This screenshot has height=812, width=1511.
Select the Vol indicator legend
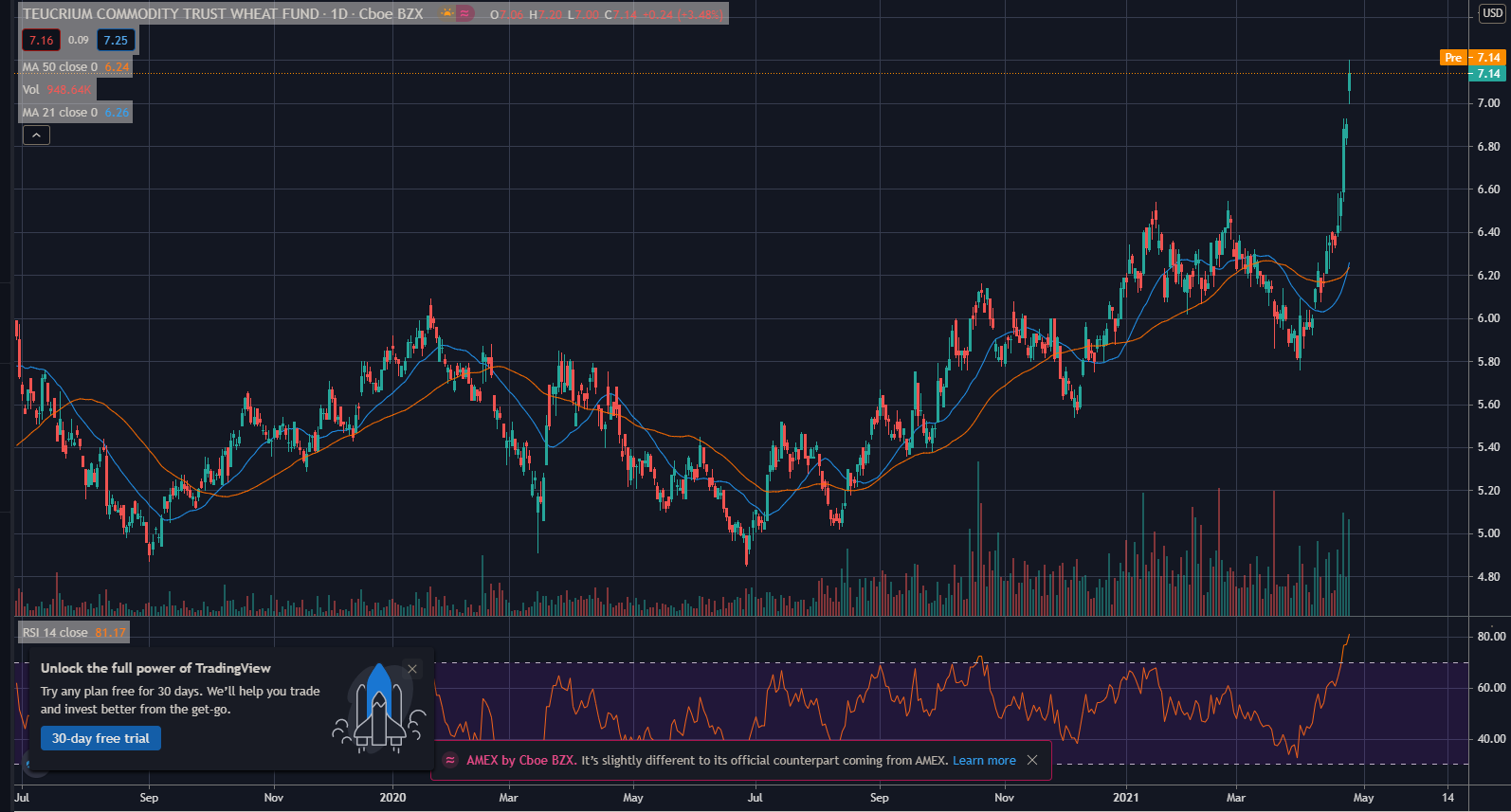coord(57,90)
